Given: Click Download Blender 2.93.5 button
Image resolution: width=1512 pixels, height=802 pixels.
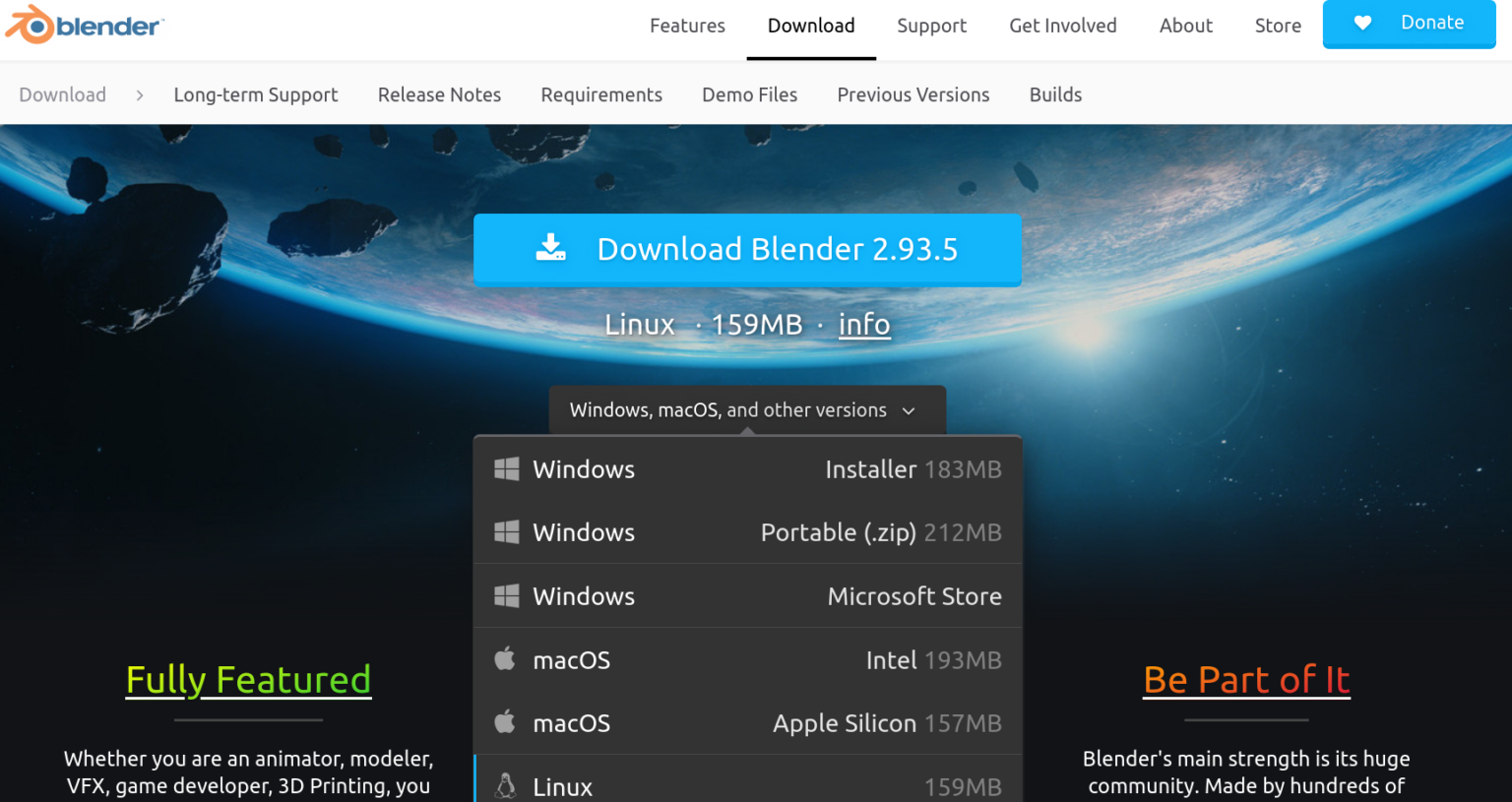Looking at the screenshot, I should [x=747, y=249].
